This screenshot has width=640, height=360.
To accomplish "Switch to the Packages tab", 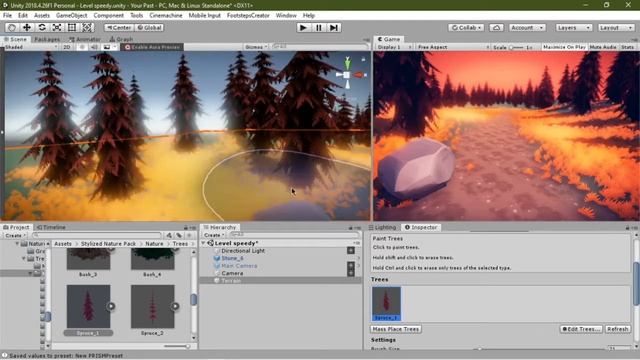I will pos(47,39).
